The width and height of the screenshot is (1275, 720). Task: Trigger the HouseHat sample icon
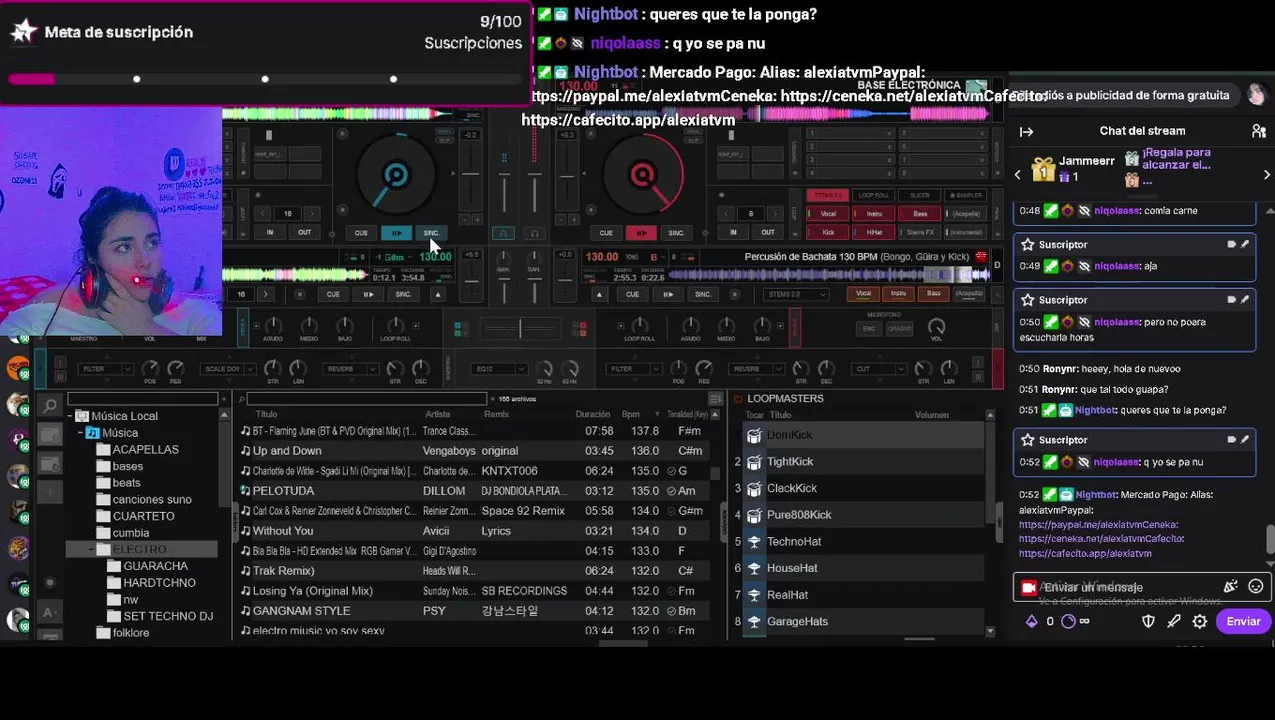pyautogui.click(x=754, y=568)
